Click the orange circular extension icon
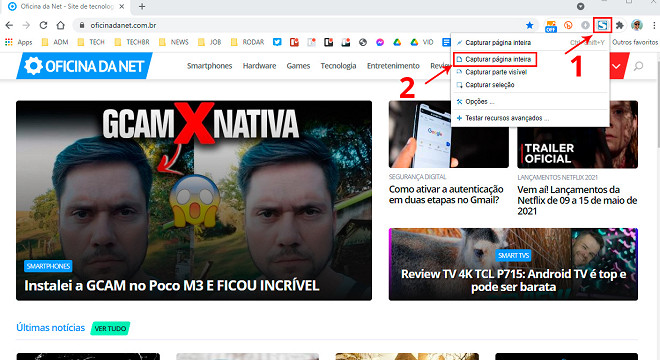Viewport: 660px width, 360px height. click(x=568, y=25)
